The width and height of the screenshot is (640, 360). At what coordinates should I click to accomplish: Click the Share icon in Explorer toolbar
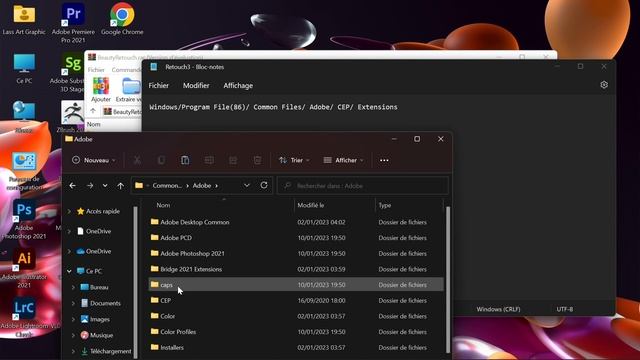(x=233, y=160)
